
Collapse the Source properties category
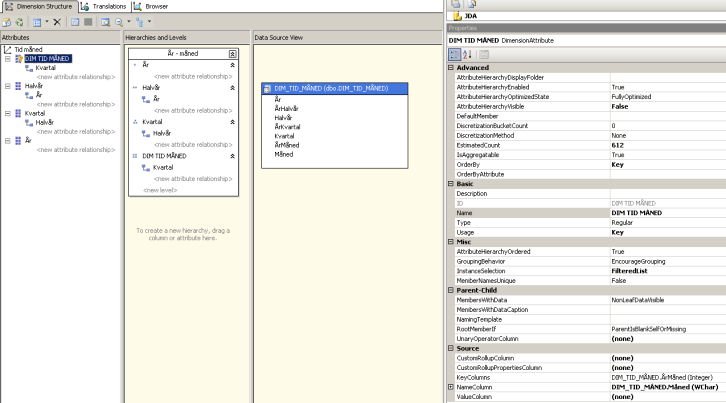coord(451,348)
